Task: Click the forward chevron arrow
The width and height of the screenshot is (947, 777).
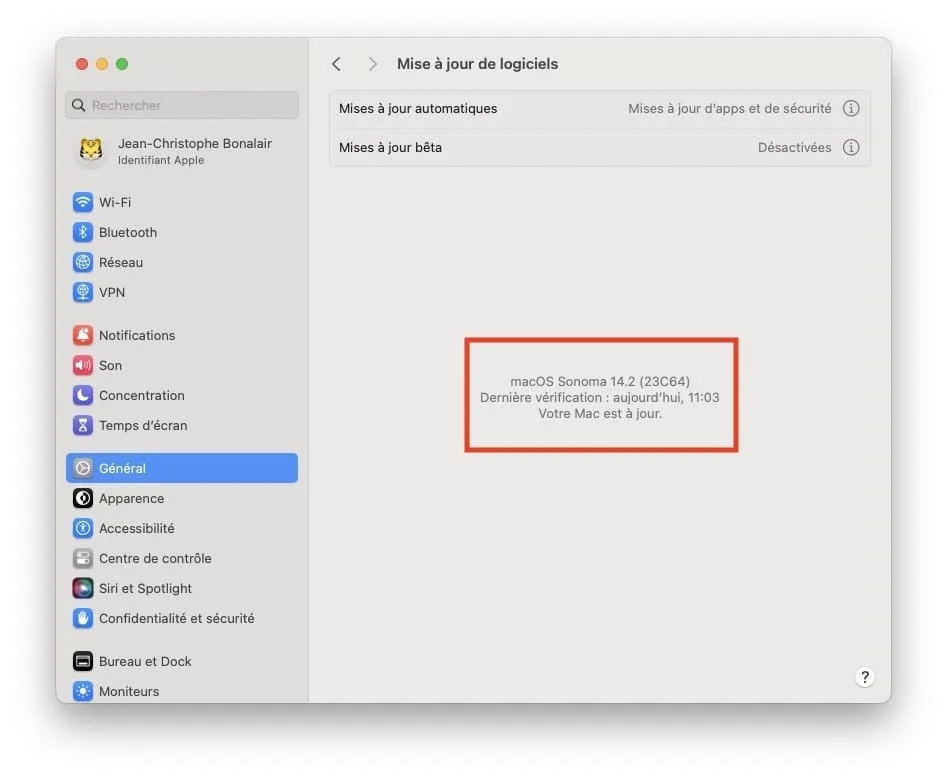Action: (371, 63)
